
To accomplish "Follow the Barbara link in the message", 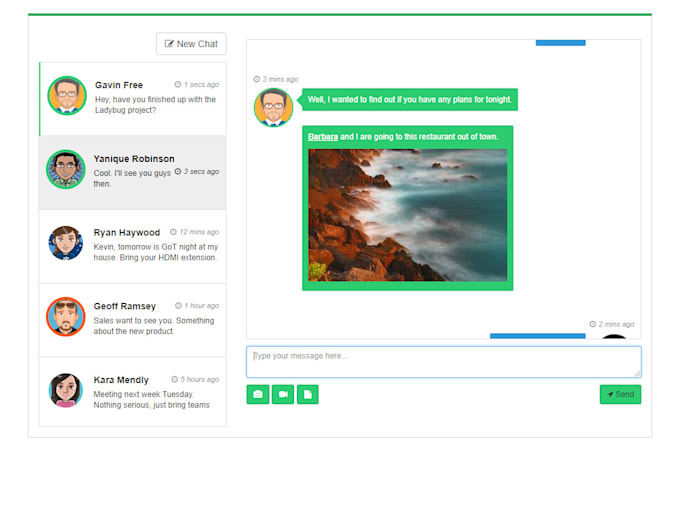I will coord(323,137).
